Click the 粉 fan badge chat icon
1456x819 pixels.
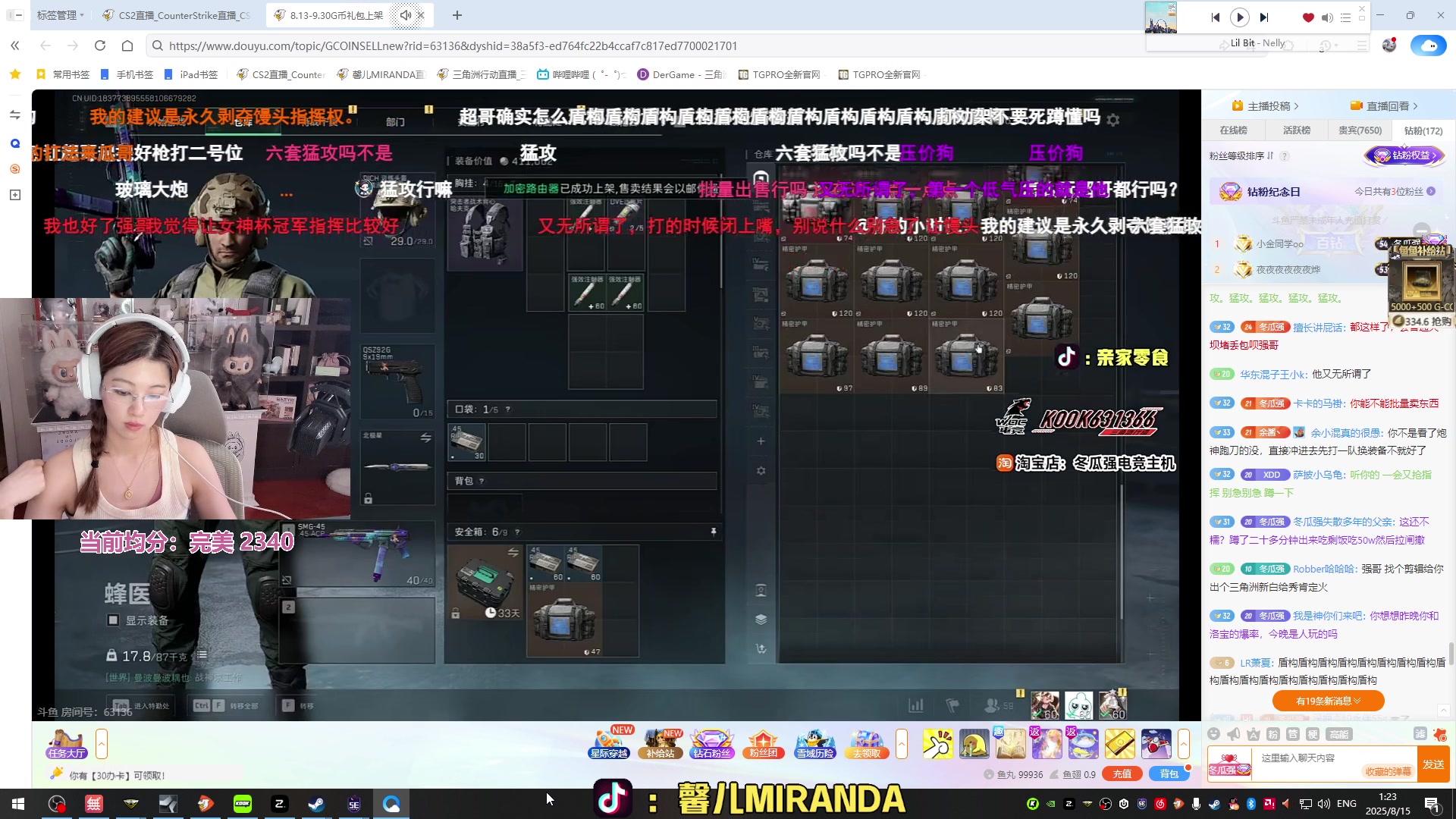click(1273, 734)
